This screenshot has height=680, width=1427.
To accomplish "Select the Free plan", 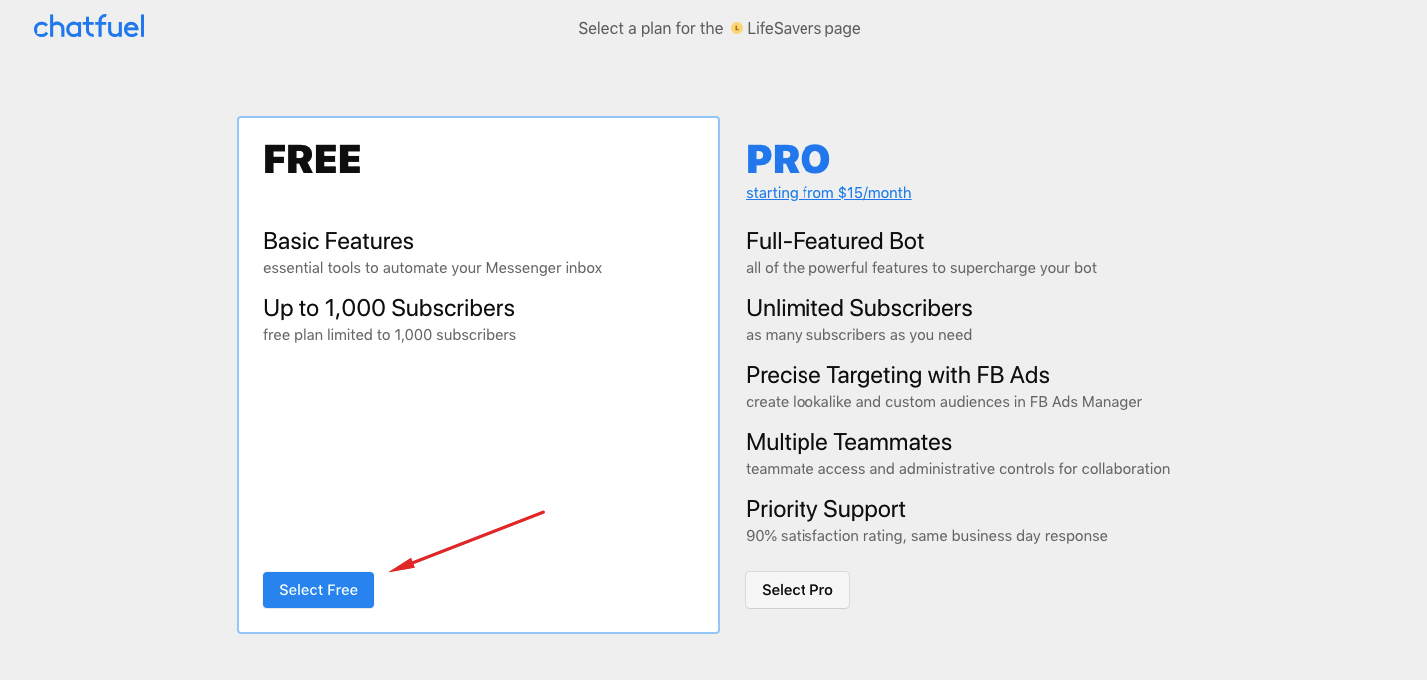I will pos(318,589).
